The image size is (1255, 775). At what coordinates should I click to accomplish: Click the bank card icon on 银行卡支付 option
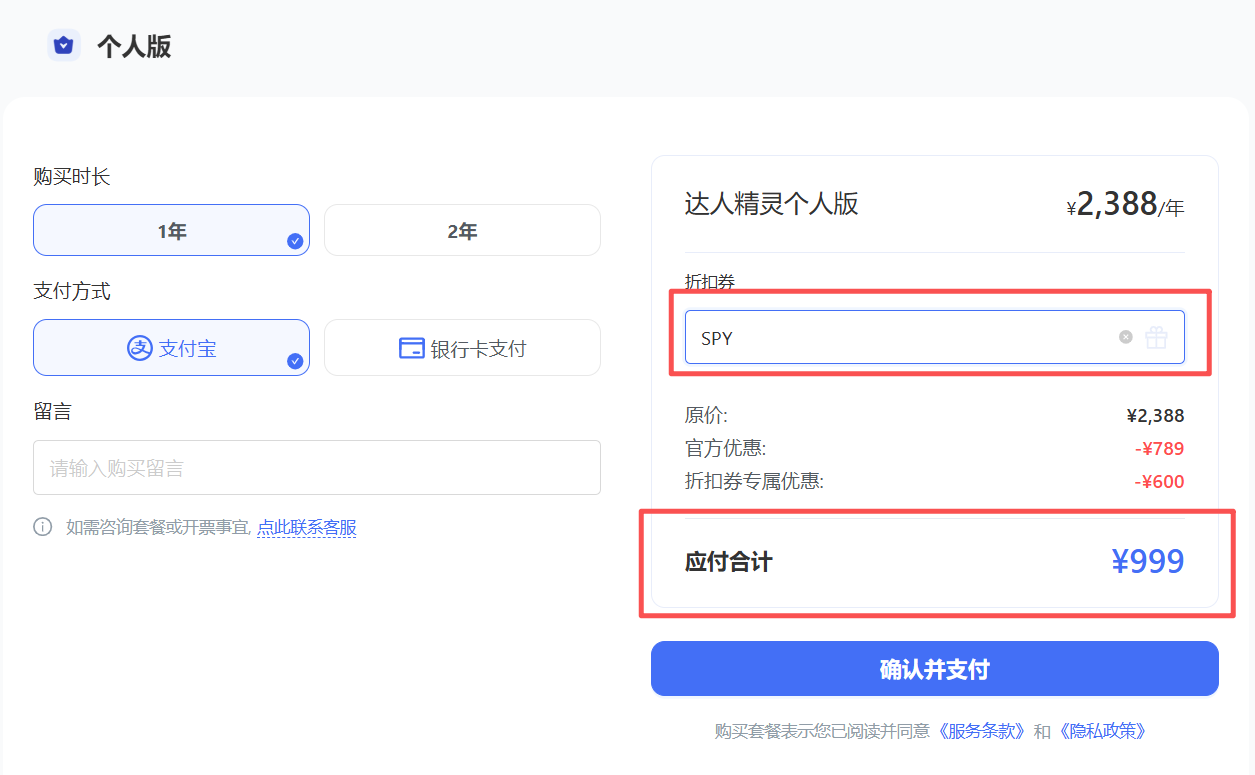tap(410, 347)
